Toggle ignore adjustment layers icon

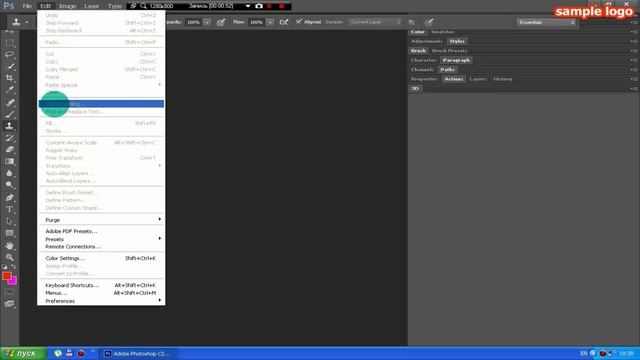click(x=412, y=22)
